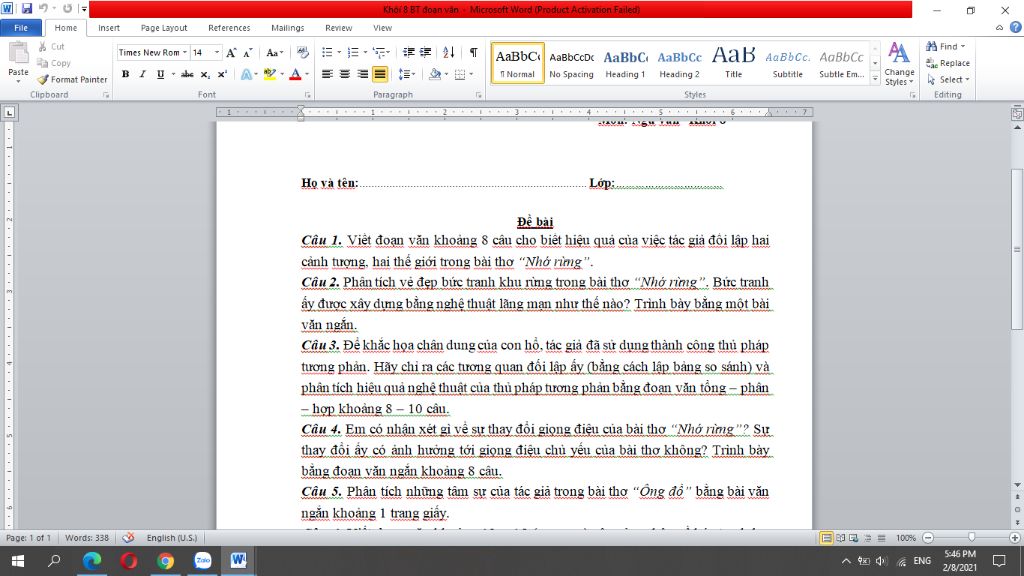The width and height of the screenshot is (1024, 576).
Task: Activate Format Painter
Action: pyautogui.click(x=72, y=79)
